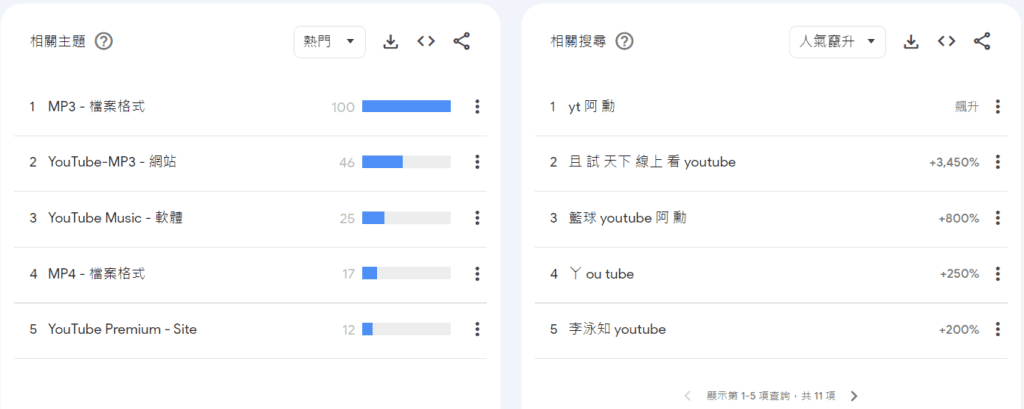Click the +200% value
This screenshot has height=409, width=1024.
[x=959, y=330]
